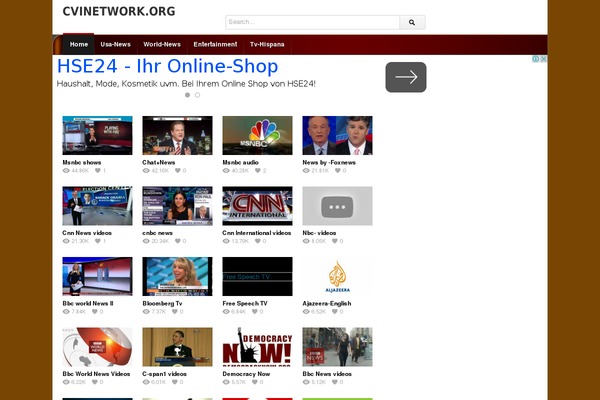Screen dimensions: 600x400
Task: Click views eye icon for Bloomberg Tv
Action: (146, 312)
